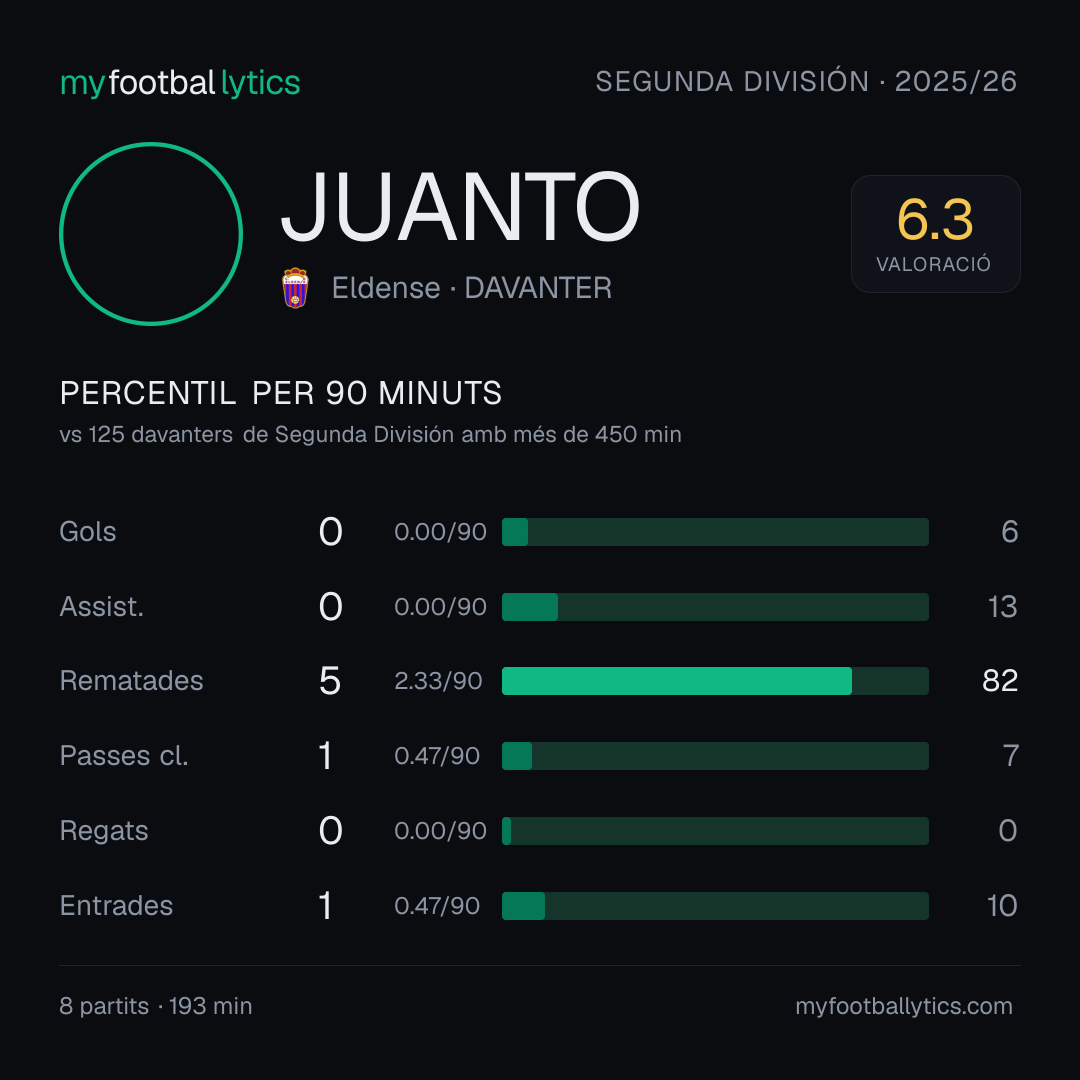Click the Passes cl. percentile bar

[715, 756]
